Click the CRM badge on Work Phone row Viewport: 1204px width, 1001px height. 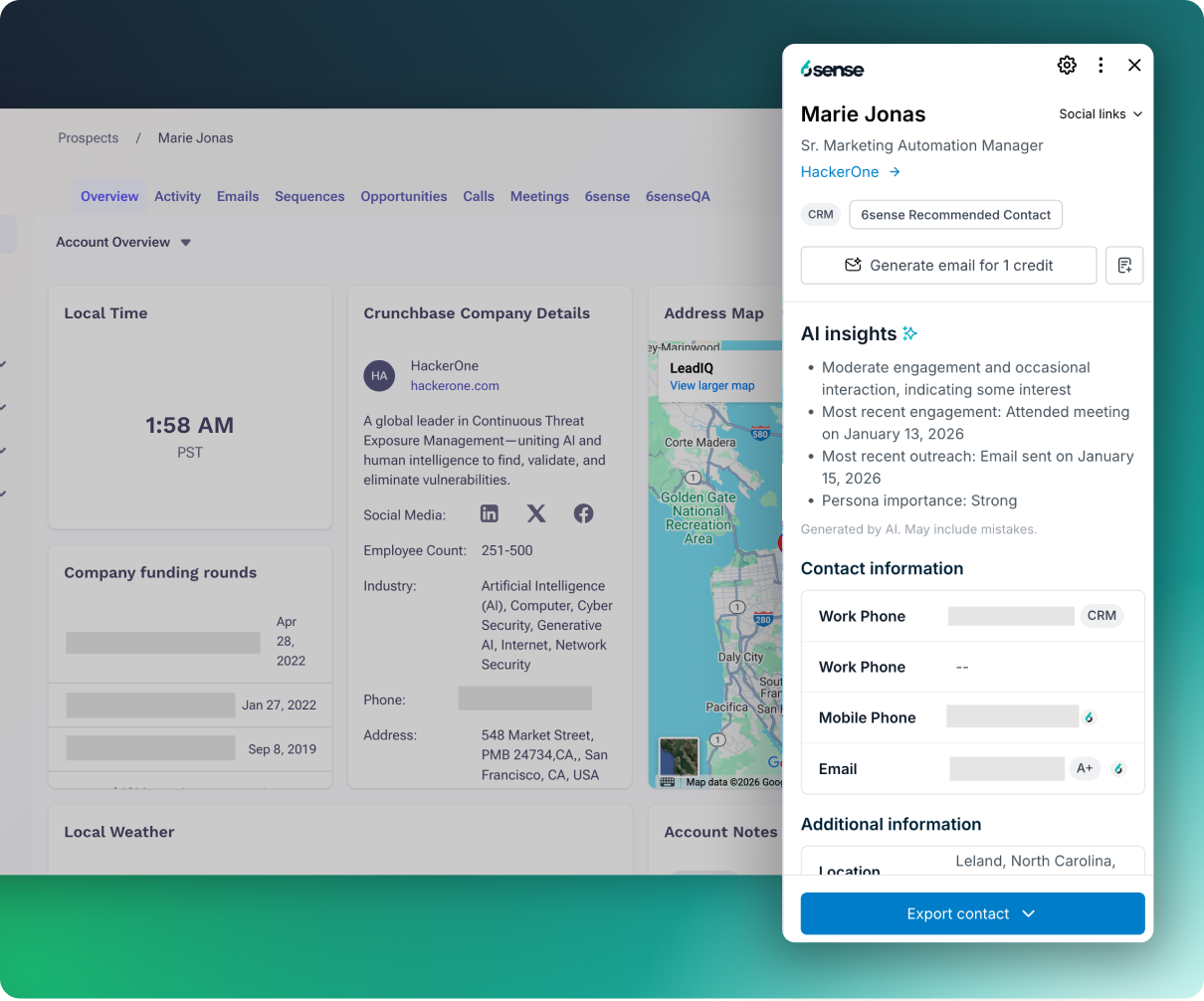(1102, 616)
